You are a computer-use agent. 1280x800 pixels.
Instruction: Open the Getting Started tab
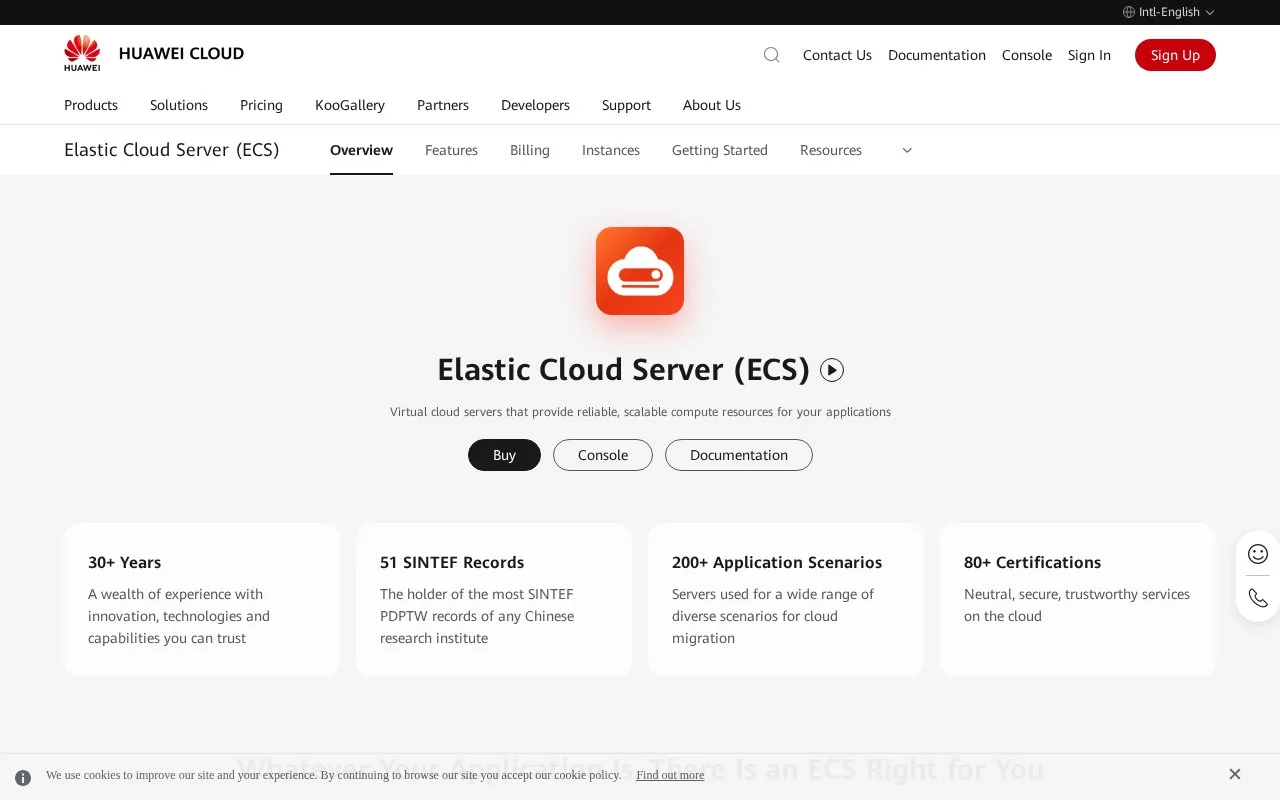click(720, 150)
